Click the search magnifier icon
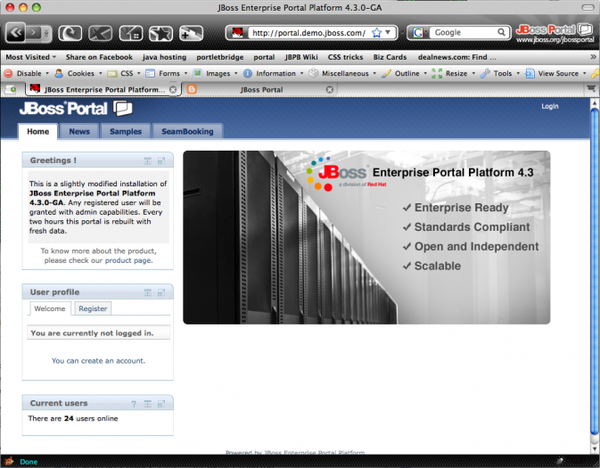Viewport: 600px width, 468px height. (501, 33)
